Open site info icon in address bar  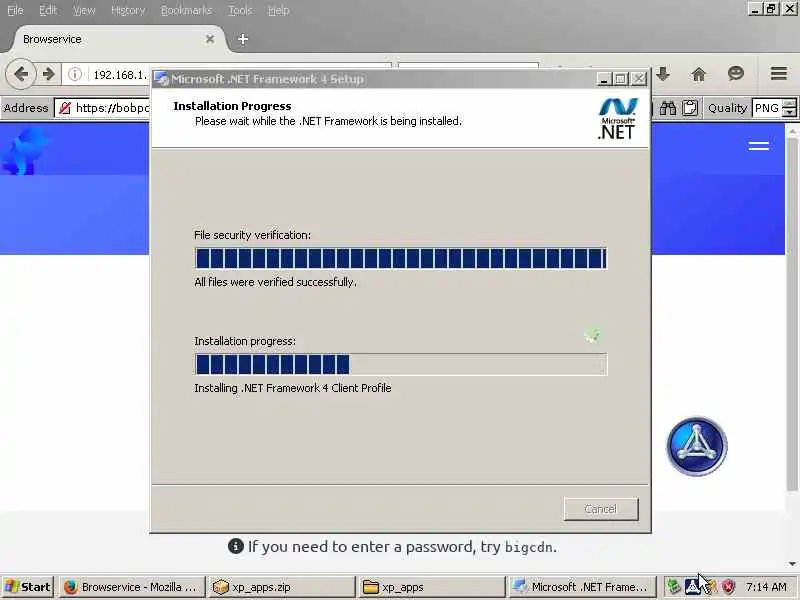click(x=75, y=74)
